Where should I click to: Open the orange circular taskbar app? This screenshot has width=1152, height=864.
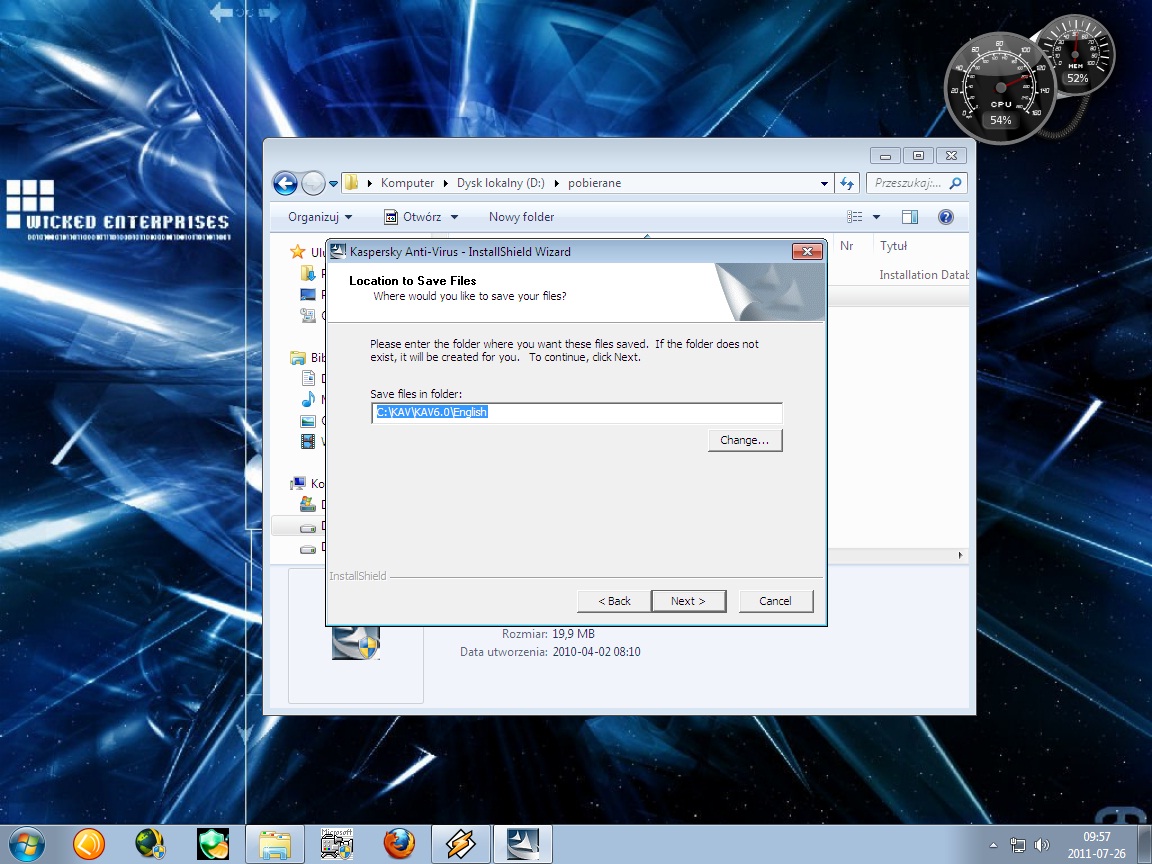tap(89, 844)
